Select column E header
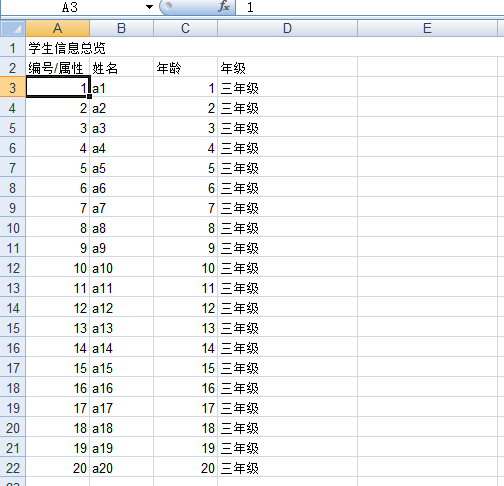The image size is (504, 486). pos(428,28)
